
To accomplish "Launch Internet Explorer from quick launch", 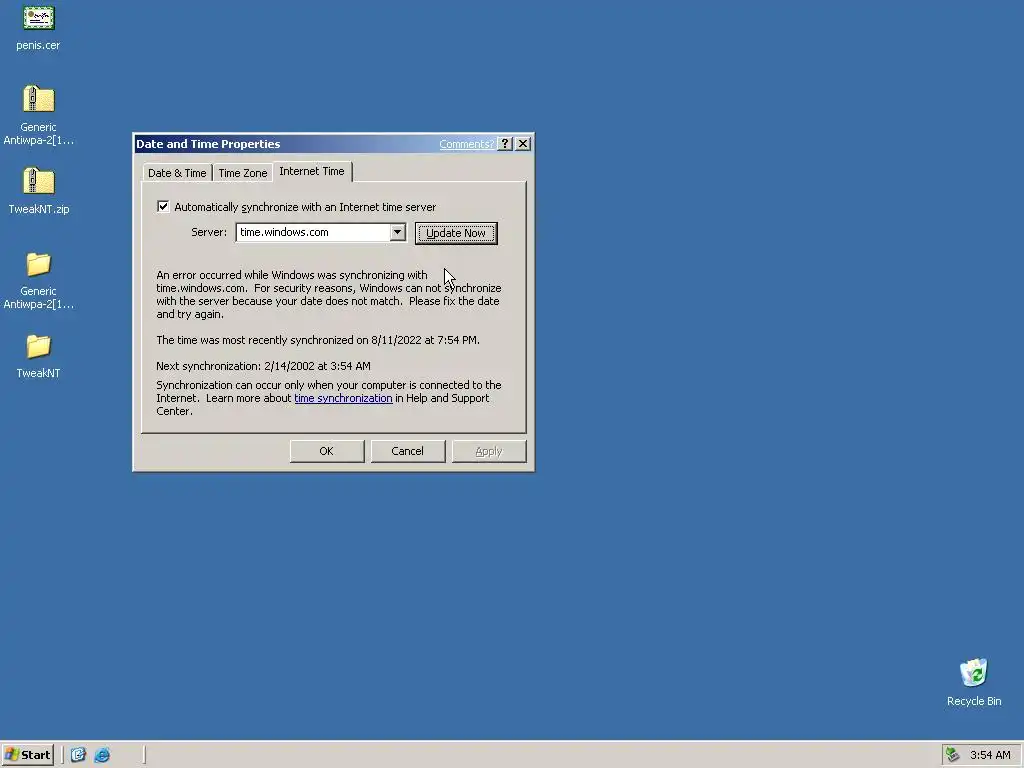I will 103,755.
